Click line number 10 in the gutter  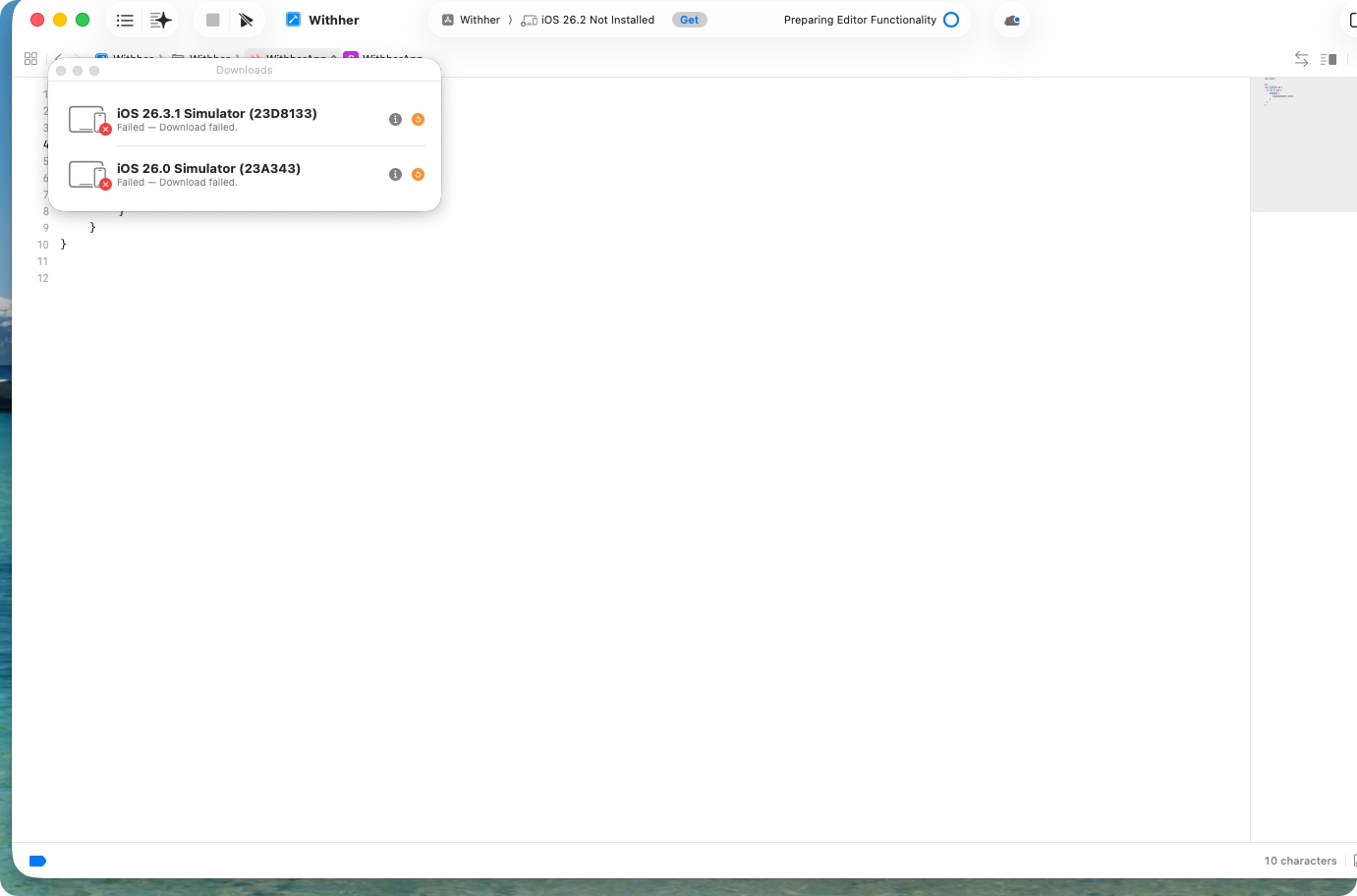[43, 245]
